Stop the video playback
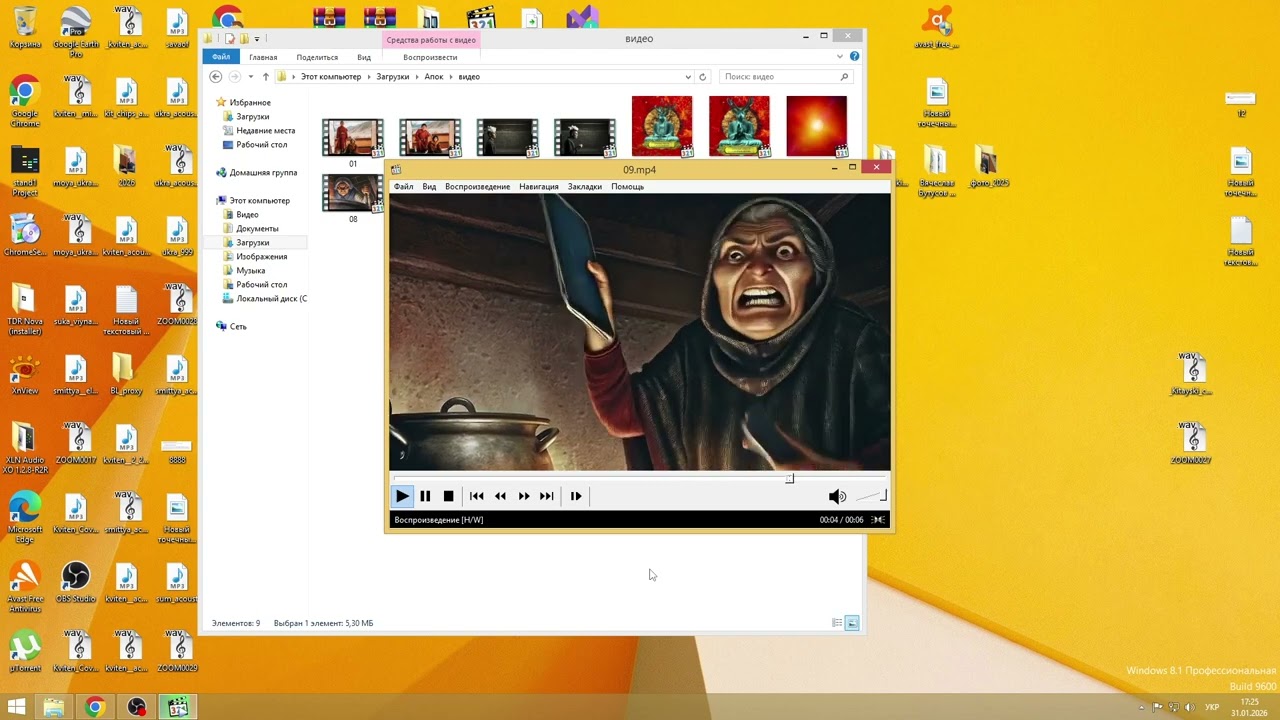This screenshot has width=1280, height=720. 448,496
